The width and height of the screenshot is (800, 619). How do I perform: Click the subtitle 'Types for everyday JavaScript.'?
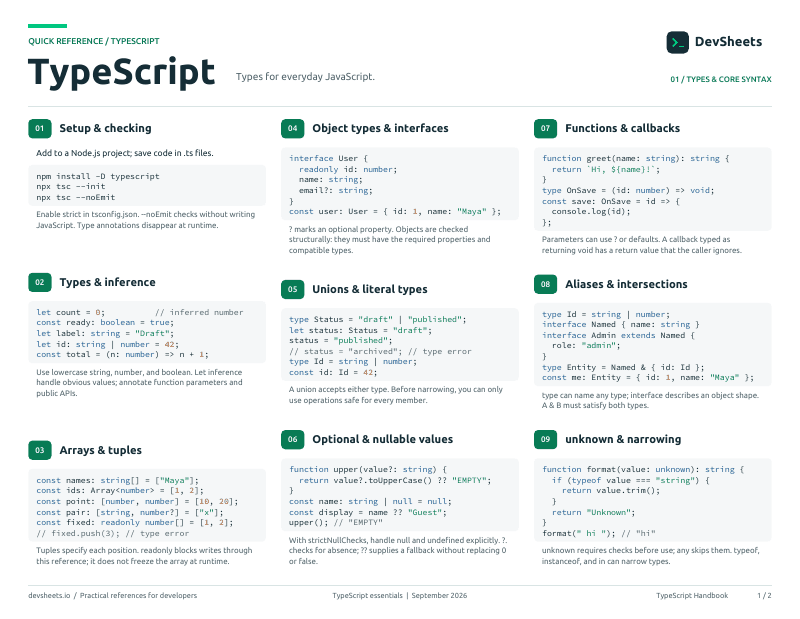pyautogui.click(x=305, y=77)
